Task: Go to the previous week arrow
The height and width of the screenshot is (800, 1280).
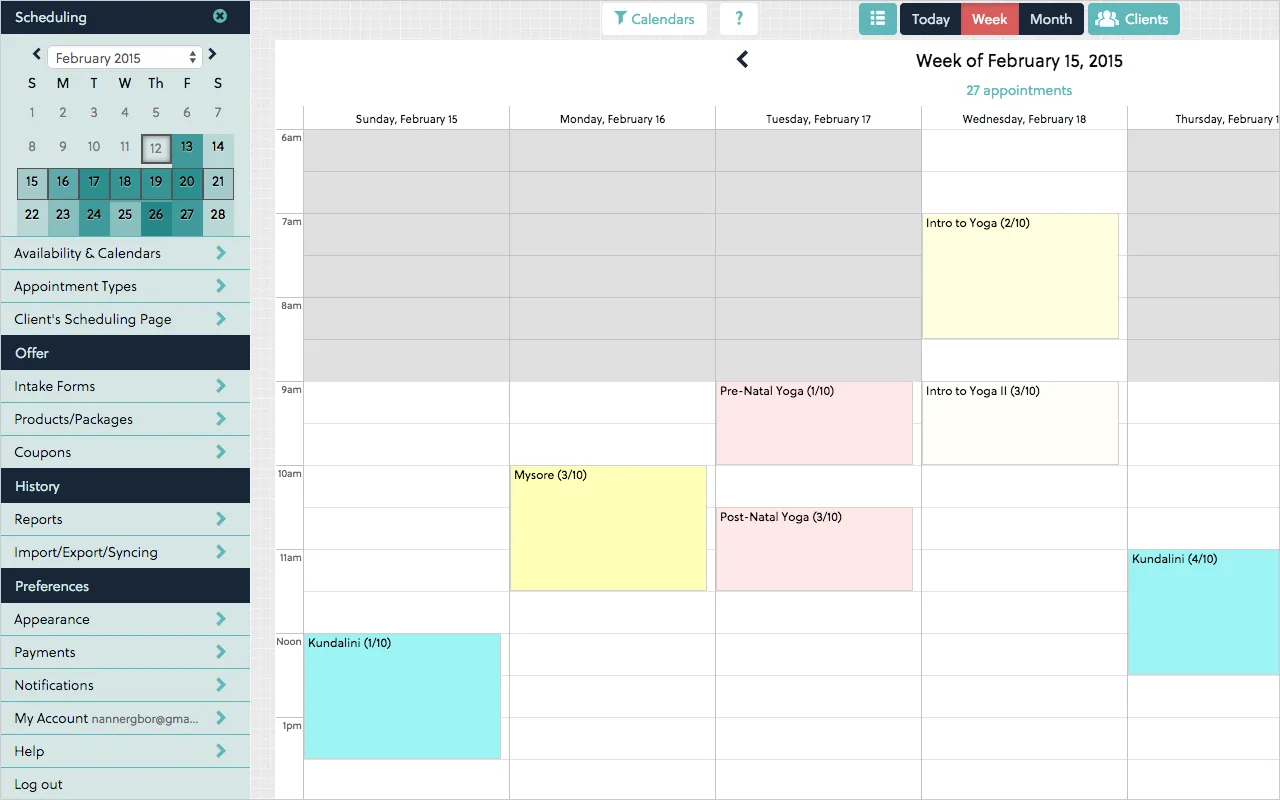Action: point(742,60)
